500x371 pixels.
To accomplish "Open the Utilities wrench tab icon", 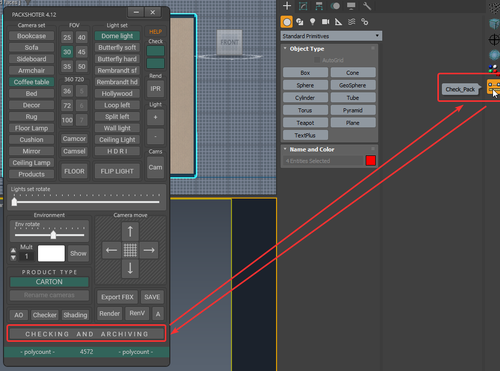I will (x=367, y=6).
